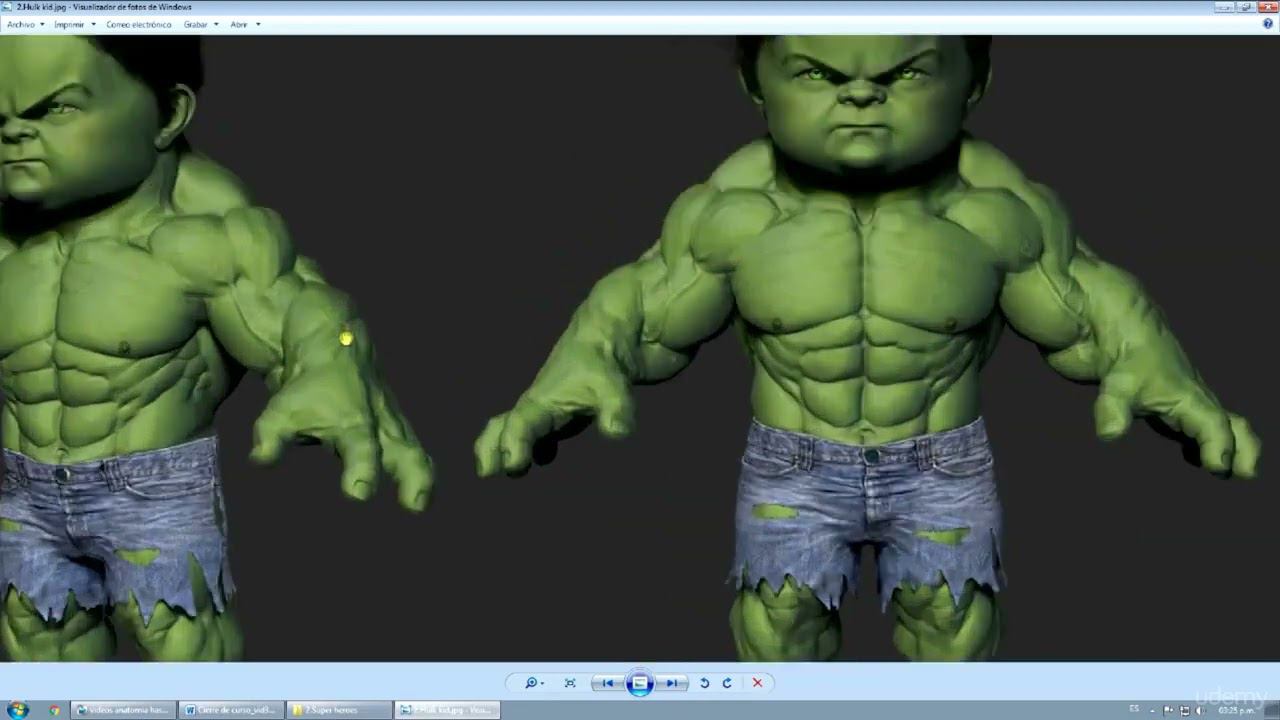Click the system clock showing 03:25 p.m.
The width and height of the screenshot is (1280, 720).
pyautogui.click(x=1238, y=710)
